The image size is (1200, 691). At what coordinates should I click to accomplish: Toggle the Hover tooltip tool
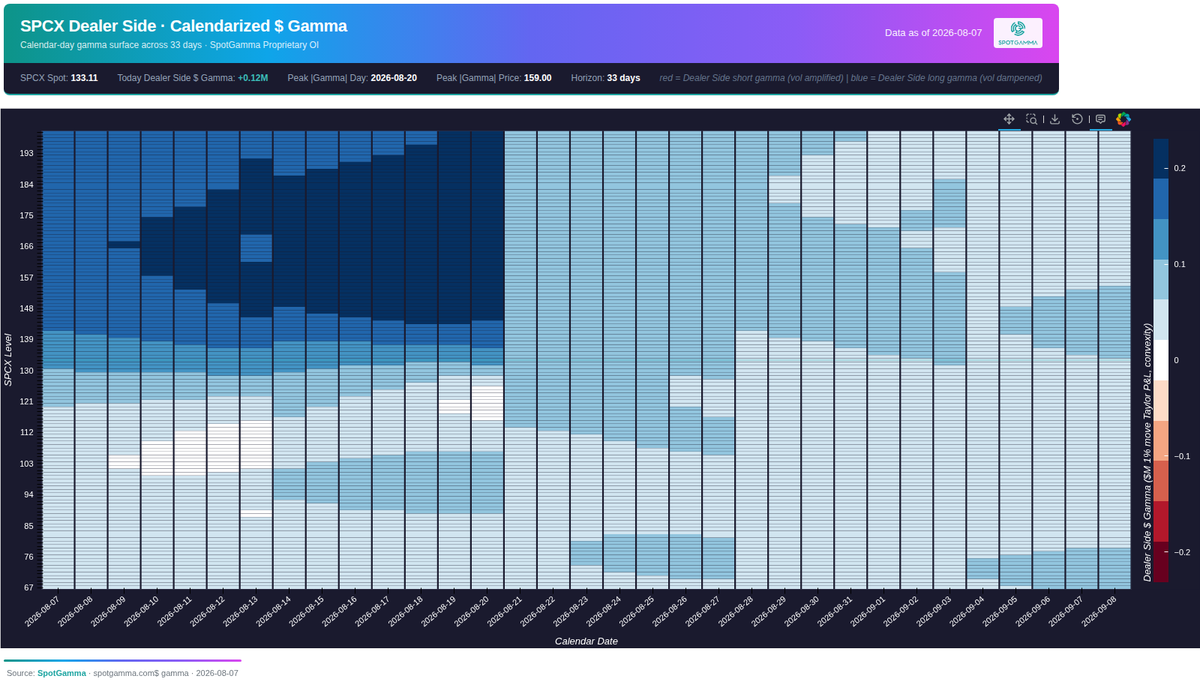coord(1100,119)
